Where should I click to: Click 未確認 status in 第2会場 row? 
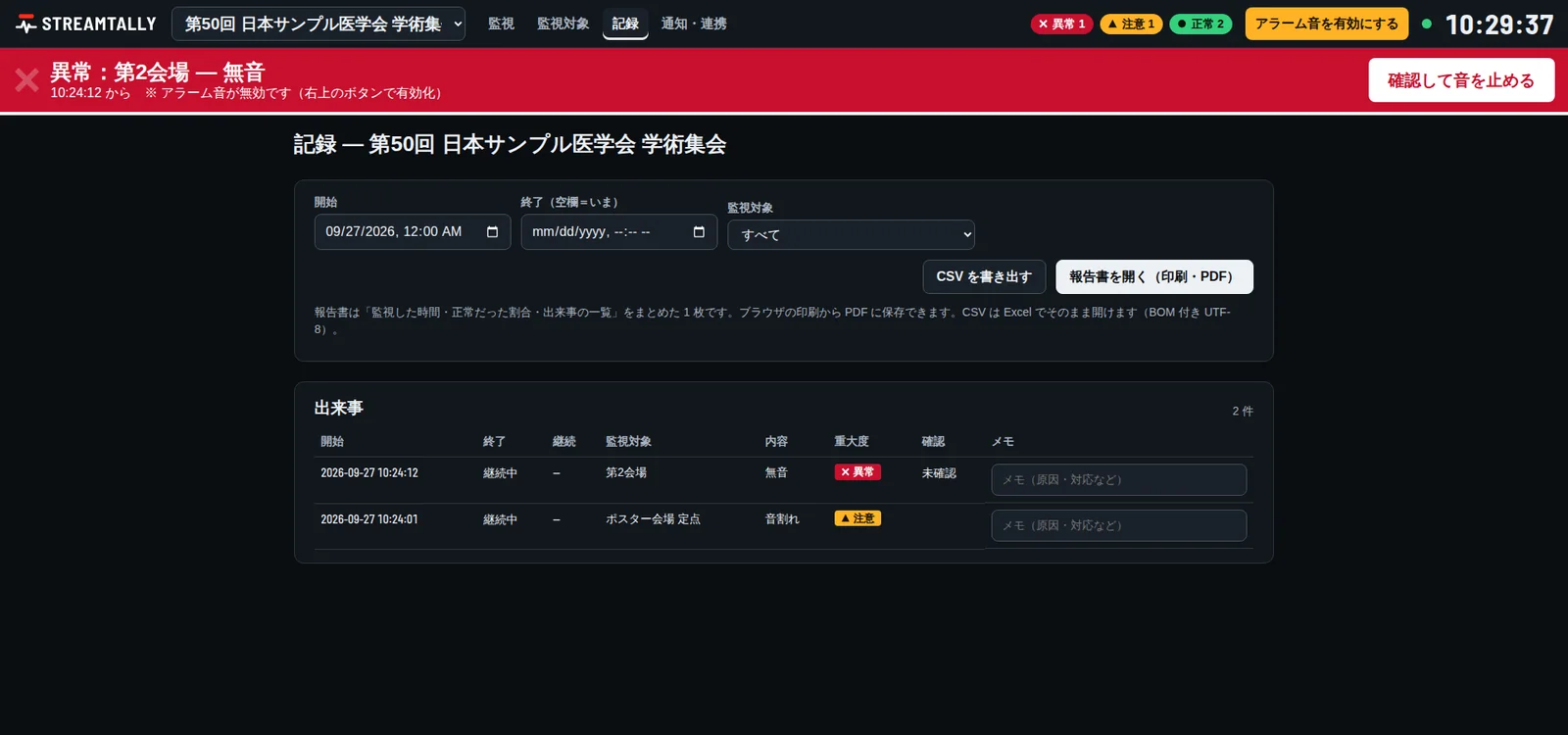939,473
